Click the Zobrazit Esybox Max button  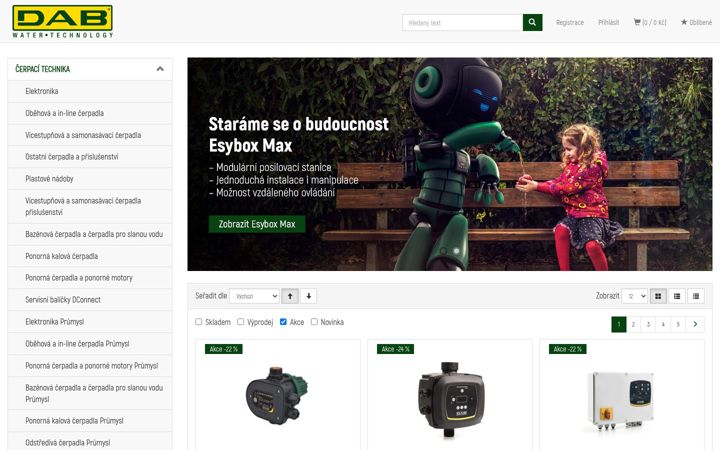click(257, 224)
